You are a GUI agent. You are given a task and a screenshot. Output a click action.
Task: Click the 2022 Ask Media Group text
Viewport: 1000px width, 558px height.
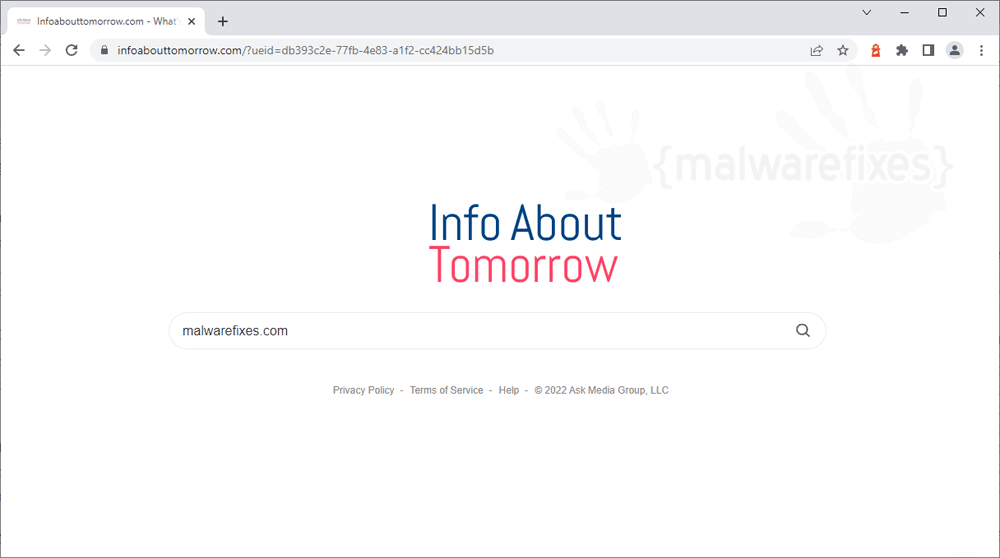(x=601, y=390)
